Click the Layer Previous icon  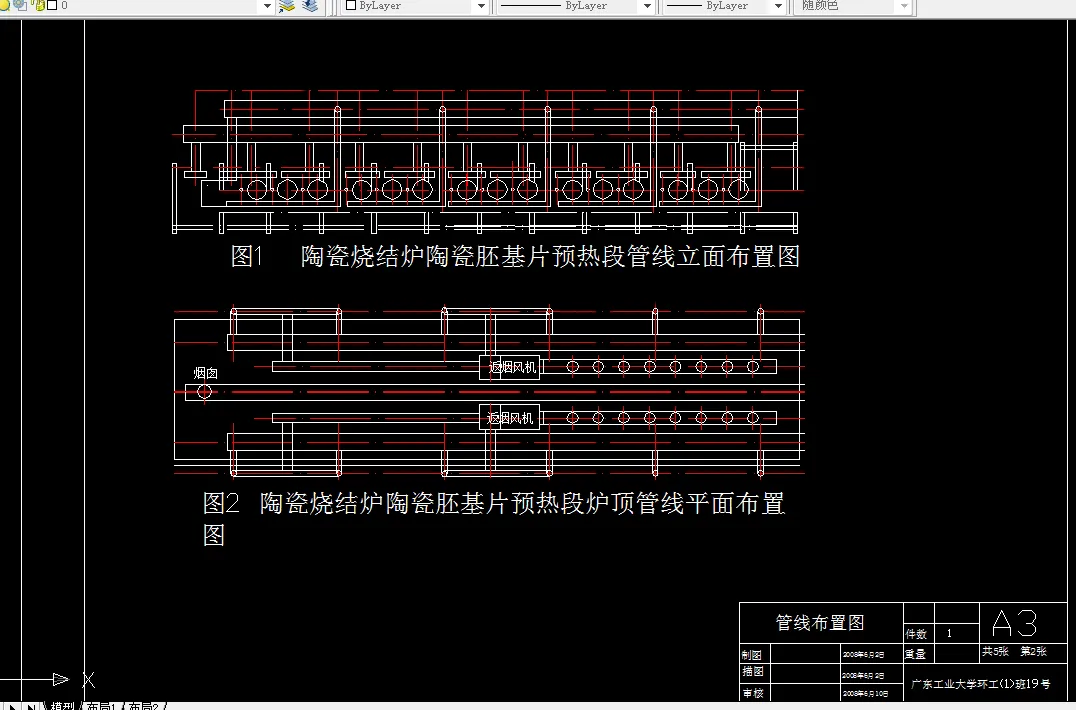click(310, 6)
